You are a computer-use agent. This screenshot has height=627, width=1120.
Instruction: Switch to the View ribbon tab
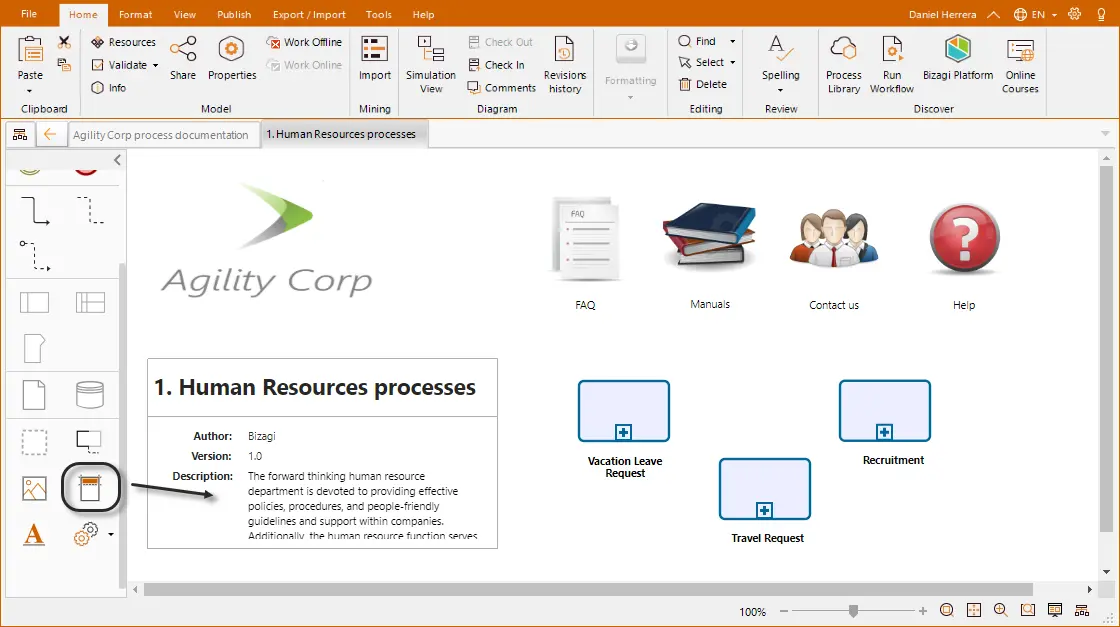click(x=184, y=14)
